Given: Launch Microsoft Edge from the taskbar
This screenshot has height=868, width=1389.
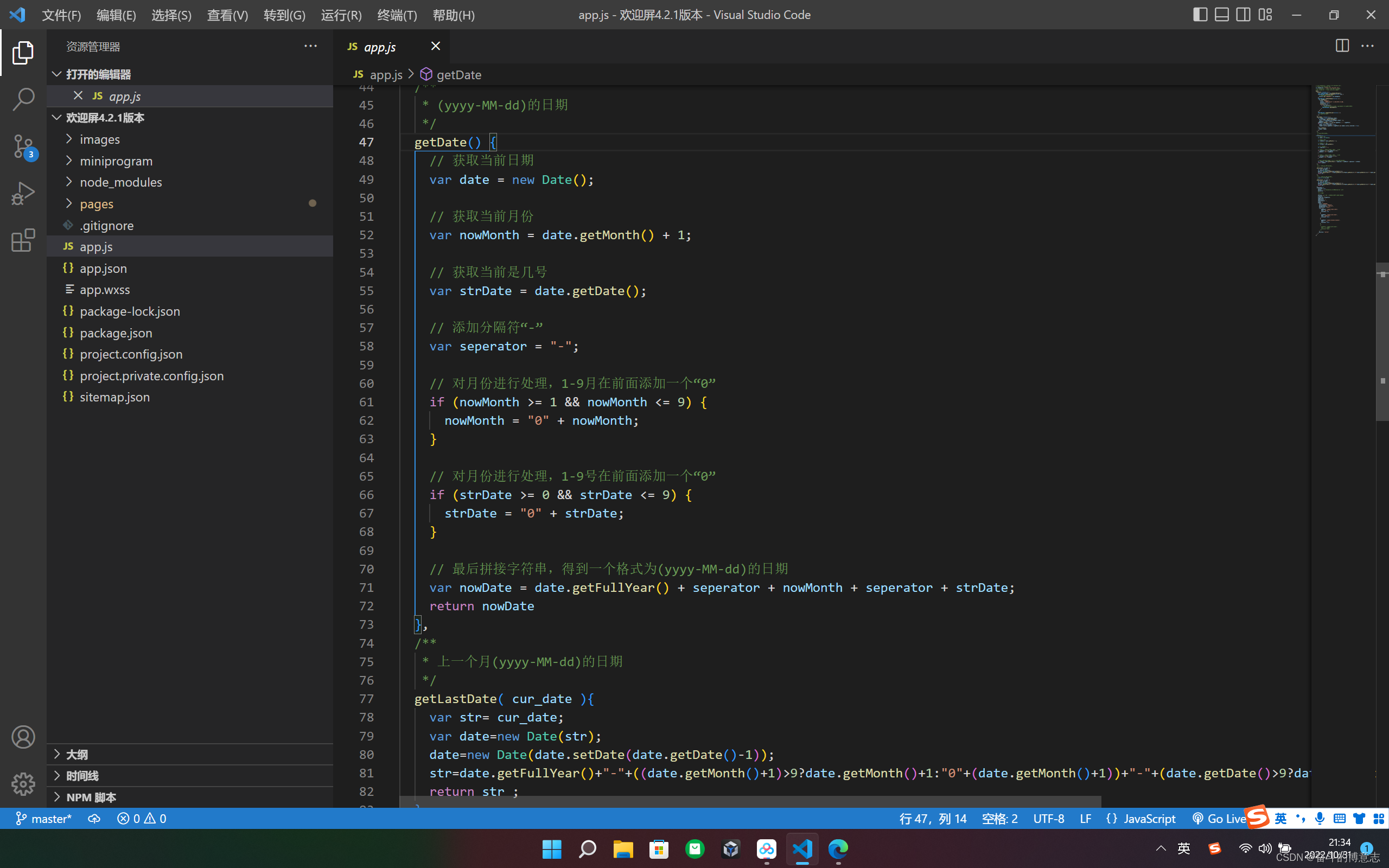Looking at the screenshot, I should coord(838,849).
